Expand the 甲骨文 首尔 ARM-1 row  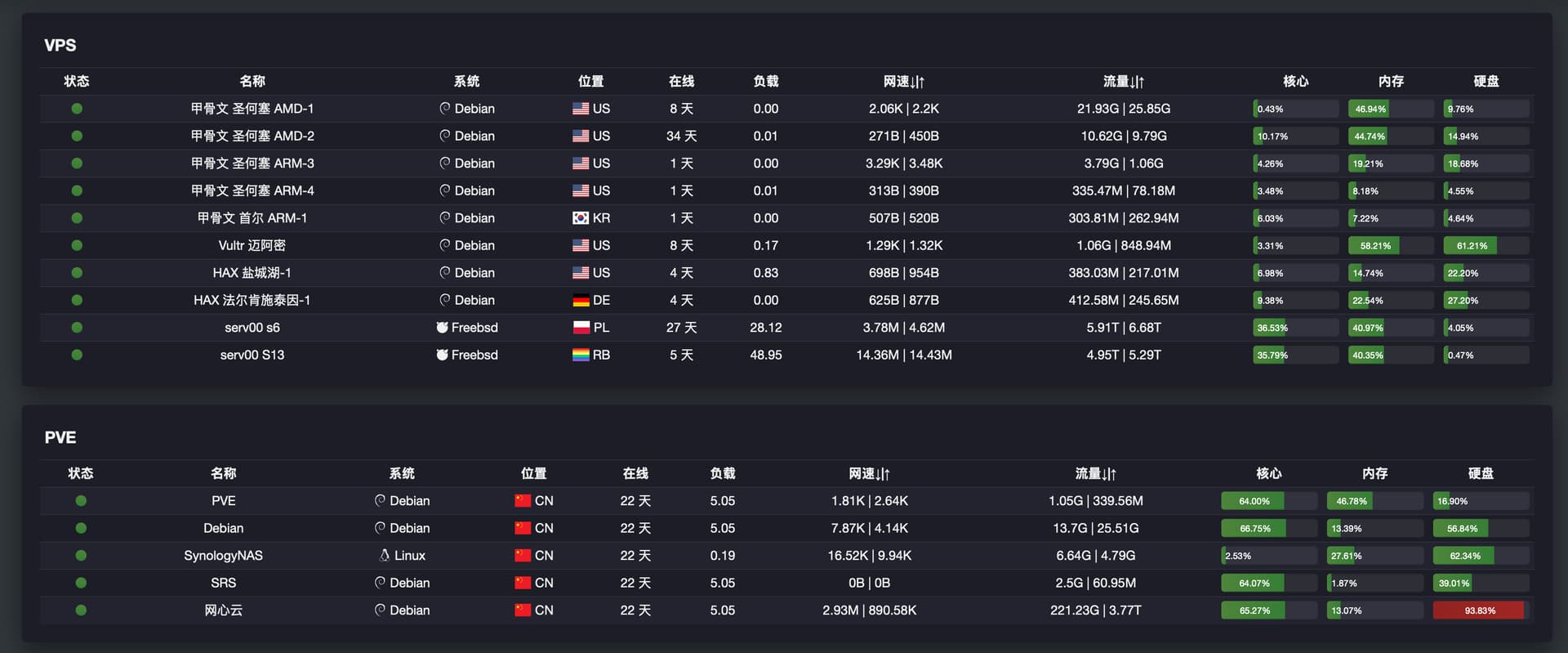pyautogui.click(x=786, y=218)
